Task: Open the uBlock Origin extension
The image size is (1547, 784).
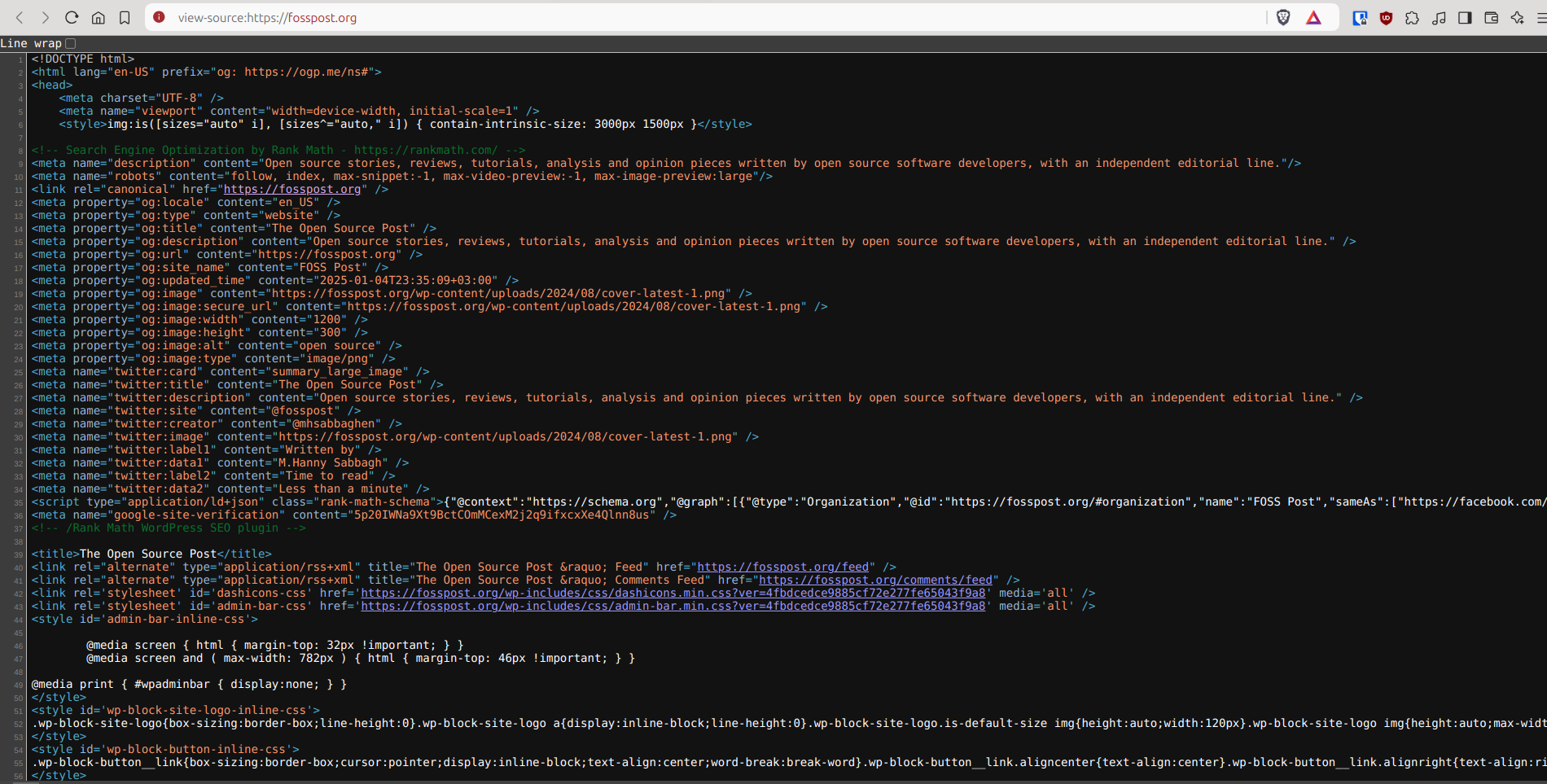Action: (x=1386, y=18)
